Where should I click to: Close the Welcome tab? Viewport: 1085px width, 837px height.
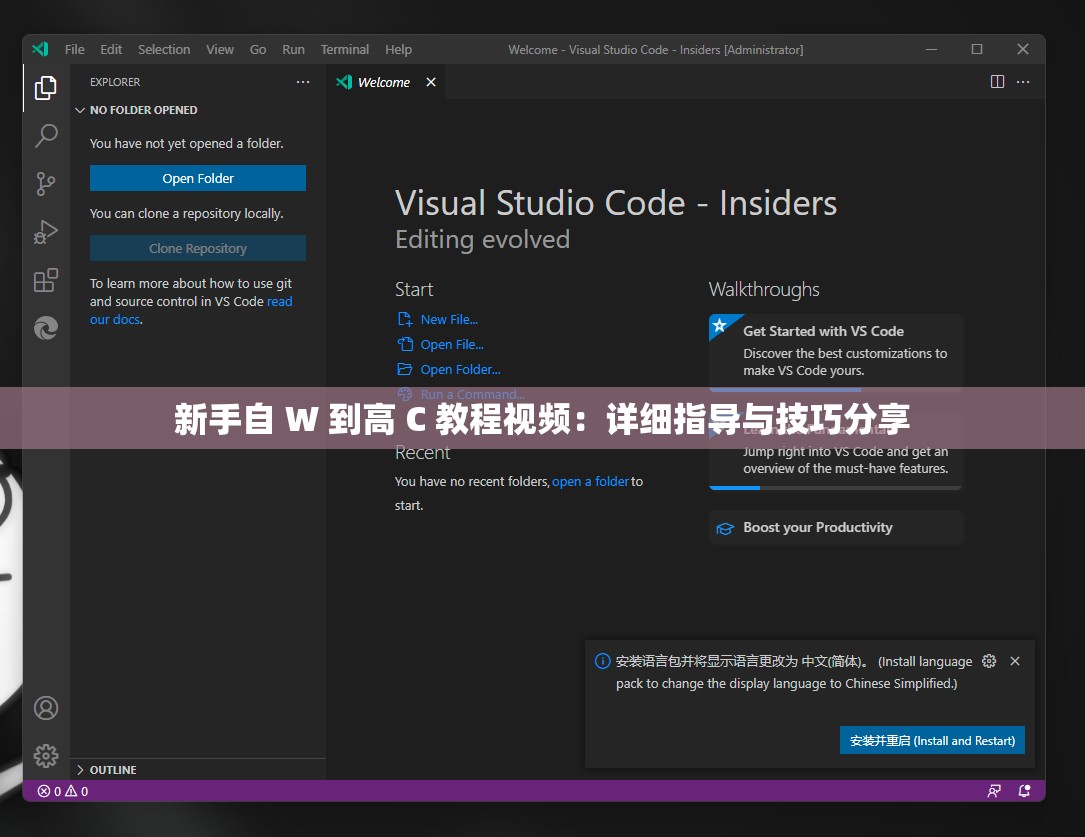pos(431,82)
